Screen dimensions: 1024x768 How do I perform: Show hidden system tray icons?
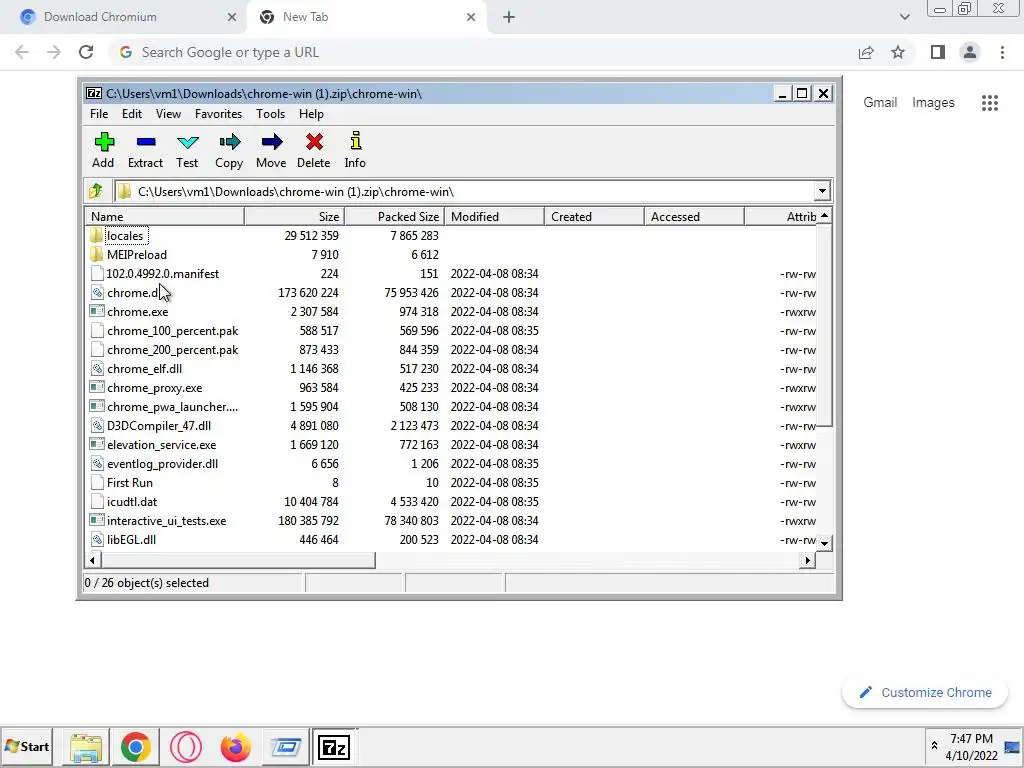click(x=934, y=745)
